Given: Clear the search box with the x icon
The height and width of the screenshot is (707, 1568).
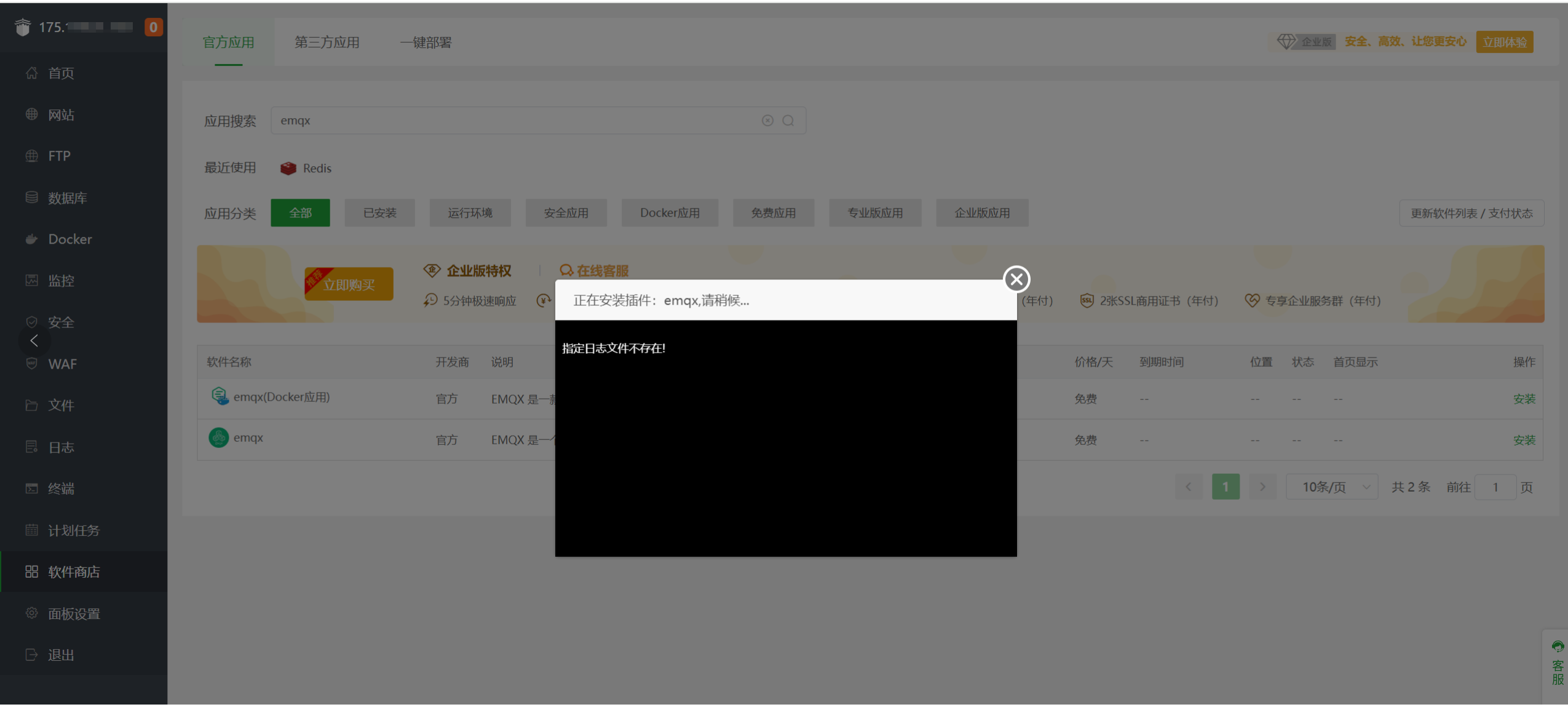Looking at the screenshot, I should click(x=767, y=121).
